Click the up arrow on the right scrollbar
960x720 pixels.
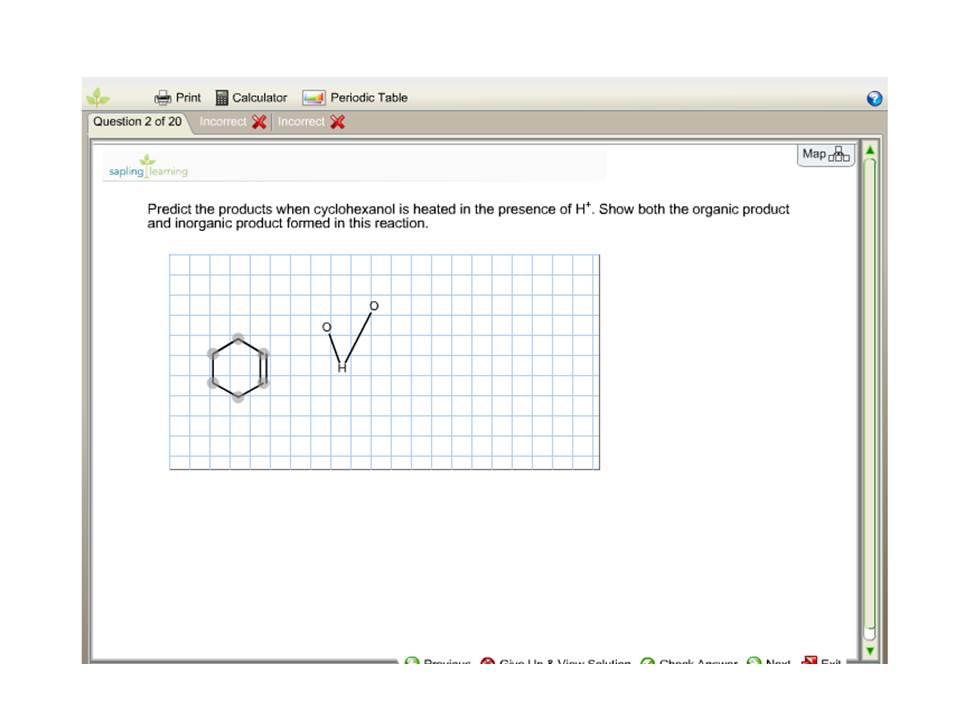pyautogui.click(x=869, y=148)
